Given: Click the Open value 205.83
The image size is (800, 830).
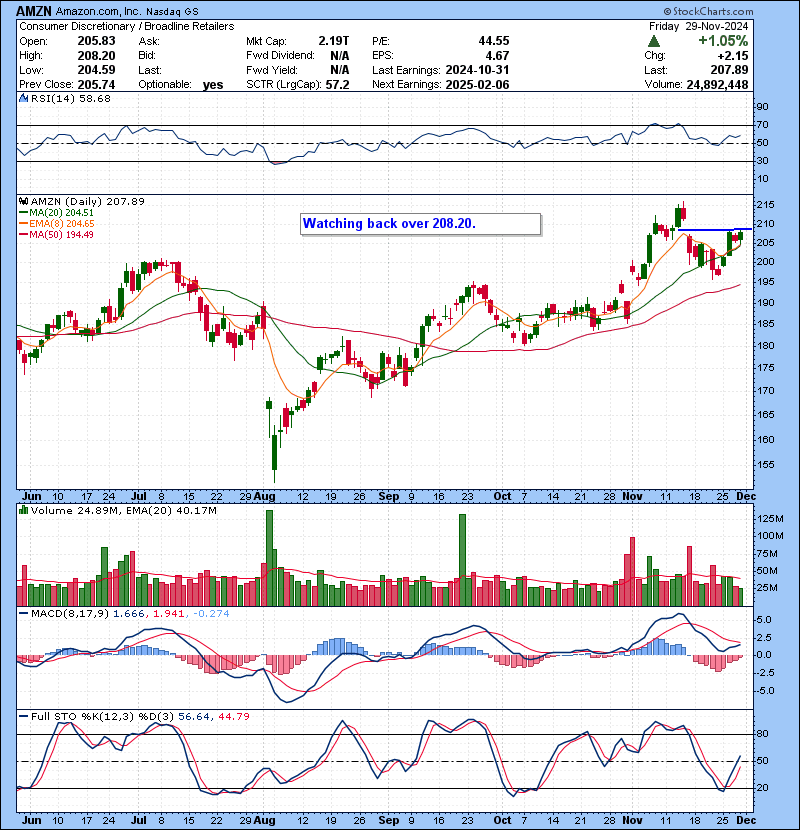Looking at the screenshot, I should pos(96,41).
